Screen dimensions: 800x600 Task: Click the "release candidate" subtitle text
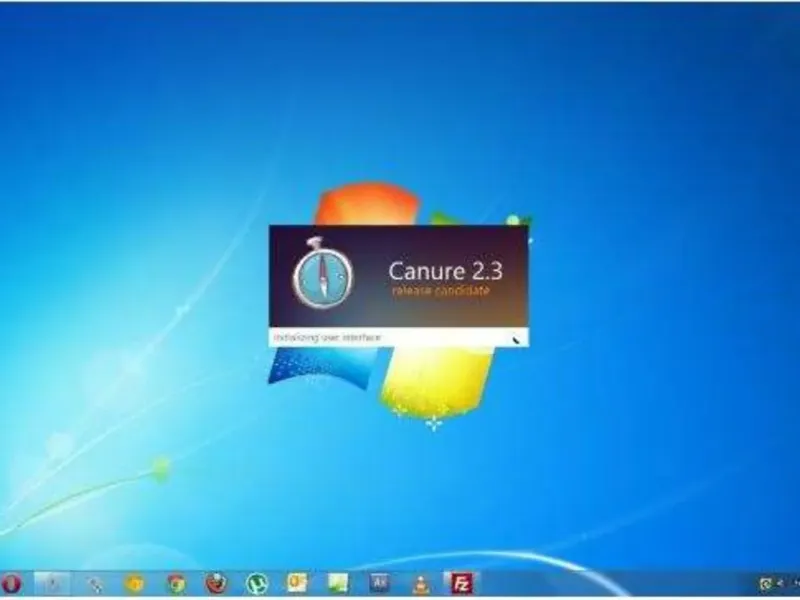click(x=441, y=291)
